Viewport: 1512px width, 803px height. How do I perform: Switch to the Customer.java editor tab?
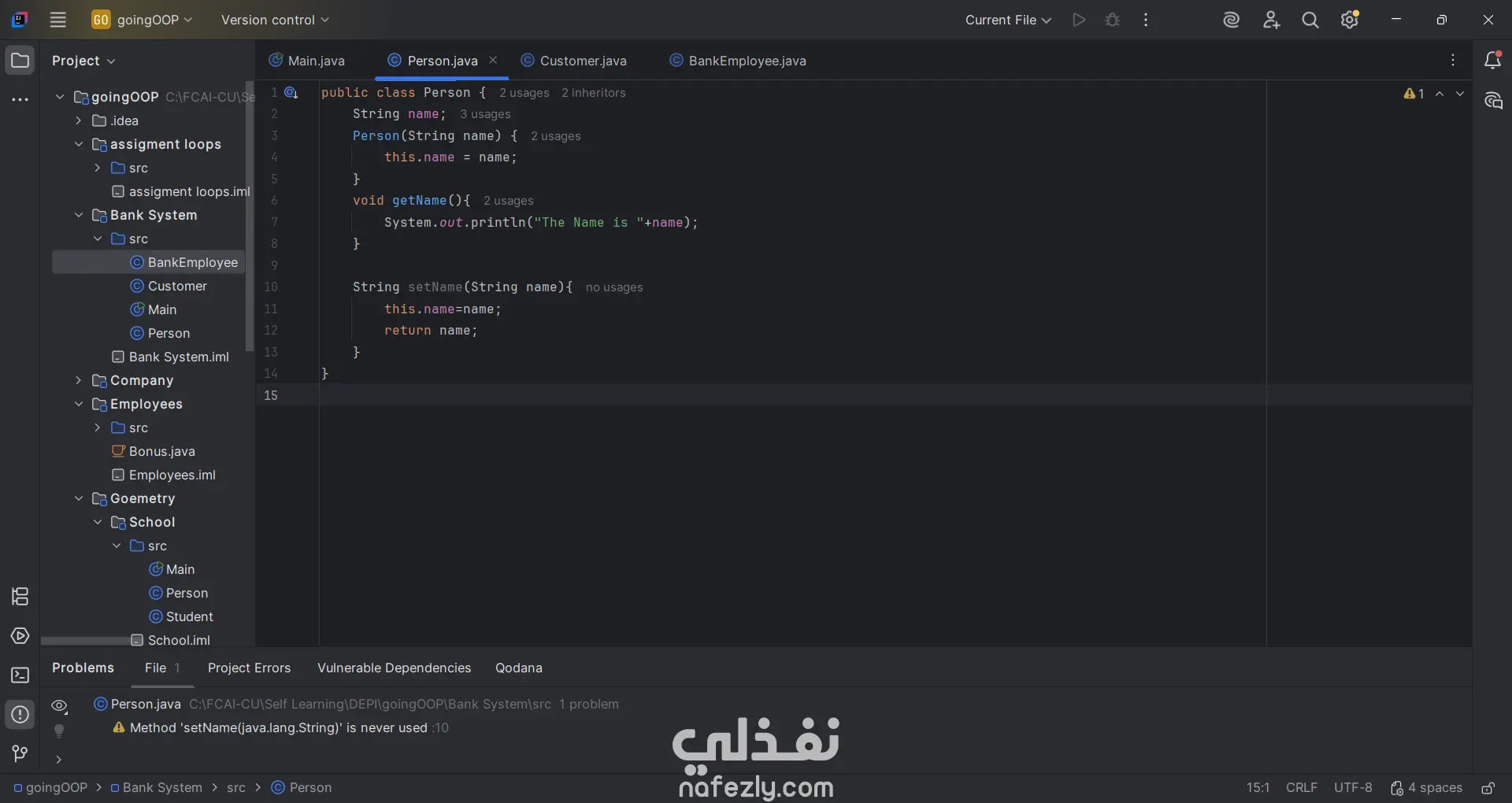pyautogui.click(x=574, y=61)
